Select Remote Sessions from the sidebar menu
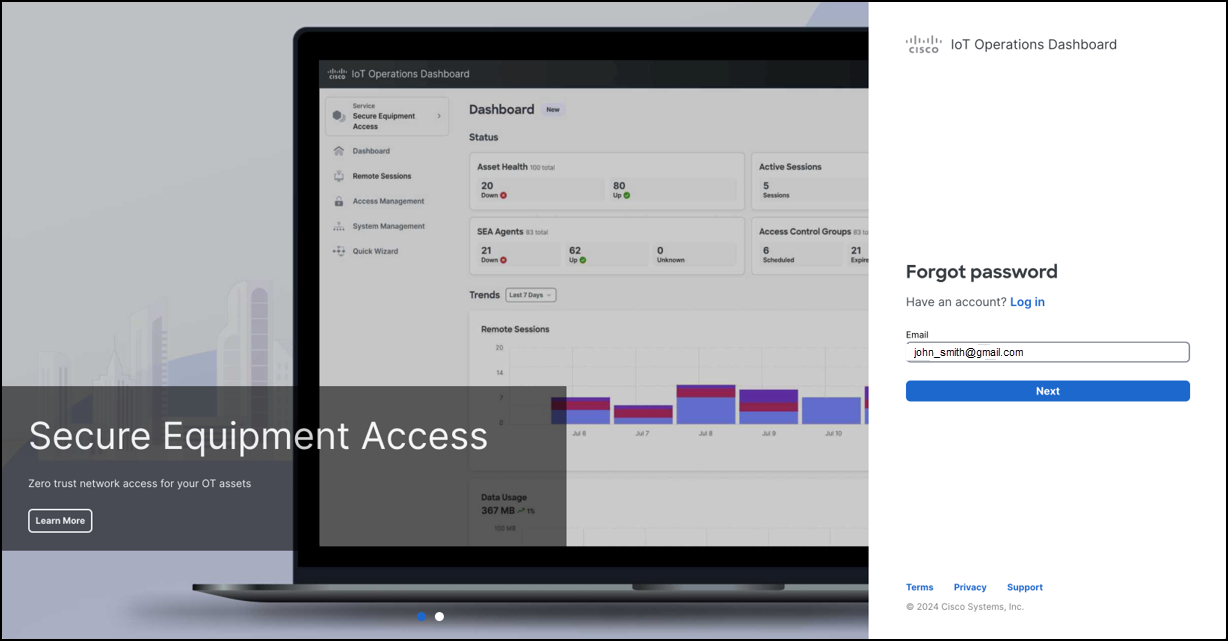The image size is (1228, 641). 380,175
